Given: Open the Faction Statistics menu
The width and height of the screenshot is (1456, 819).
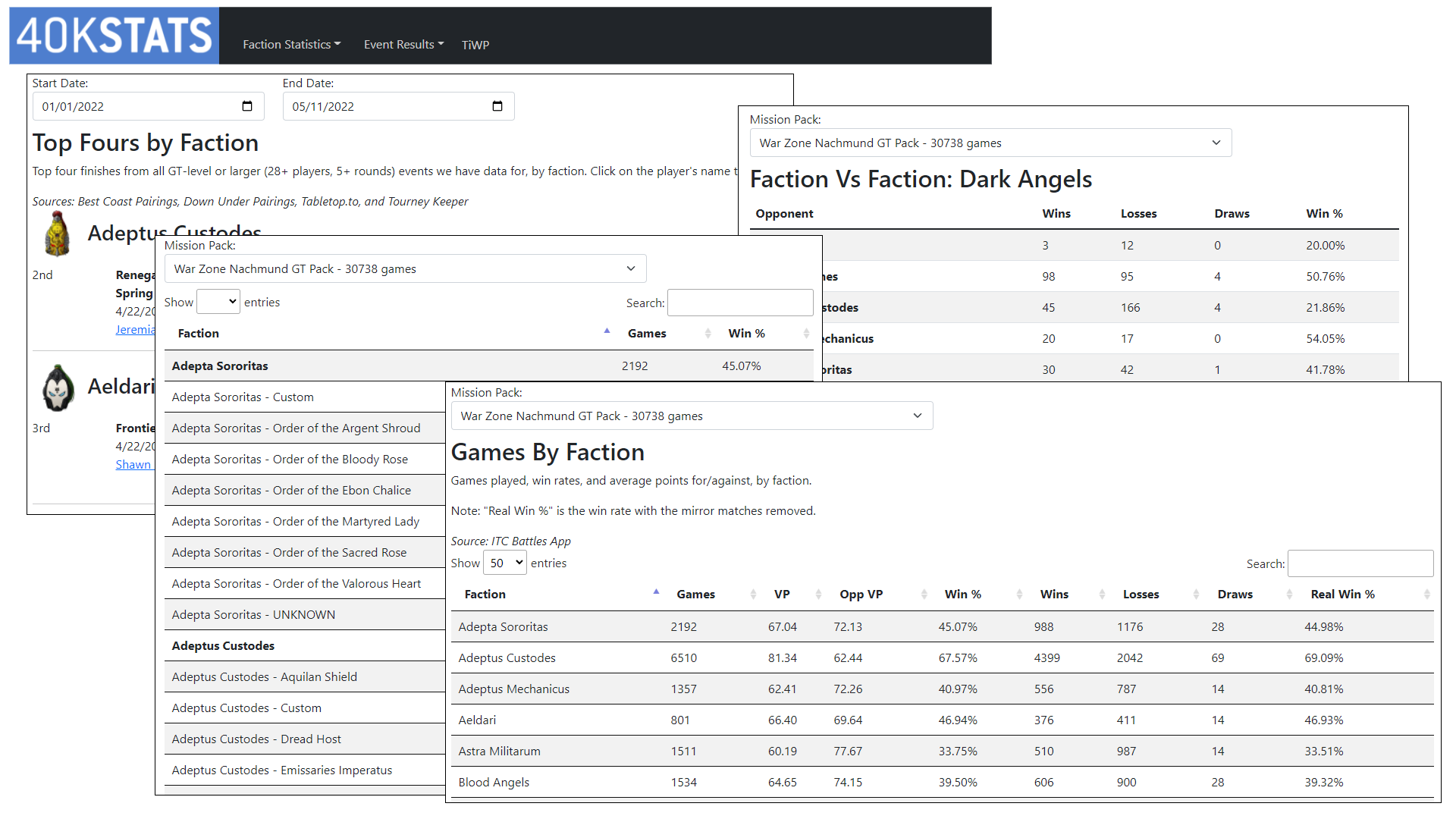Looking at the screenshot, I should click(291, 45).
